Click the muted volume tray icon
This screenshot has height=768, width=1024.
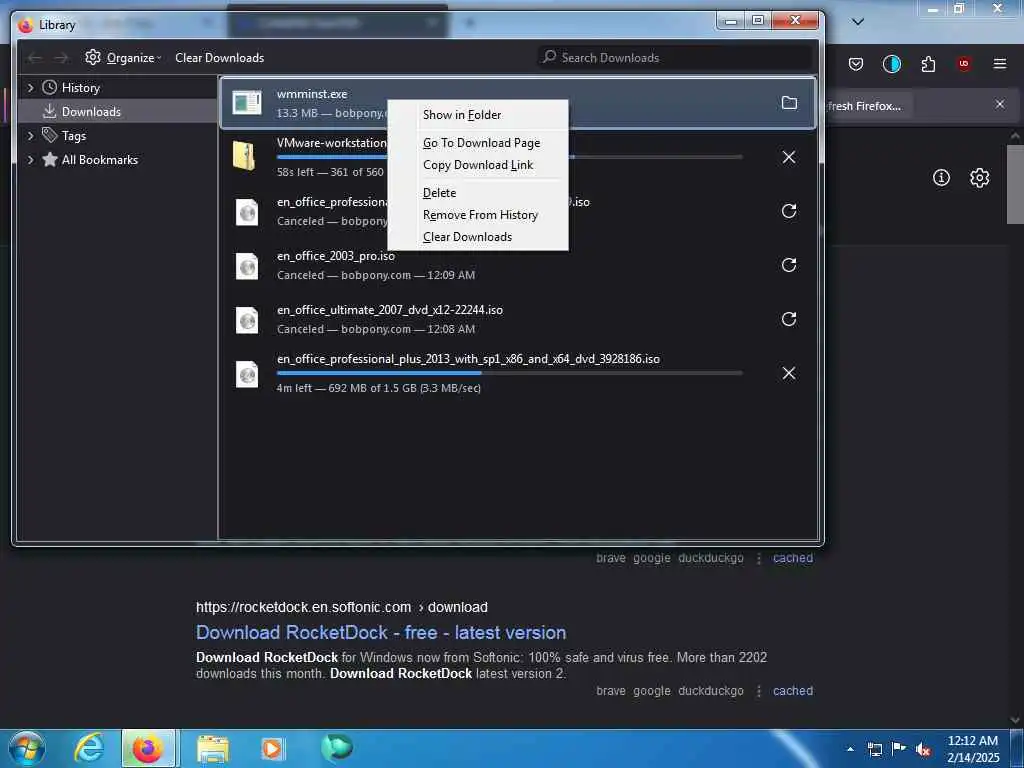(923, 750)
